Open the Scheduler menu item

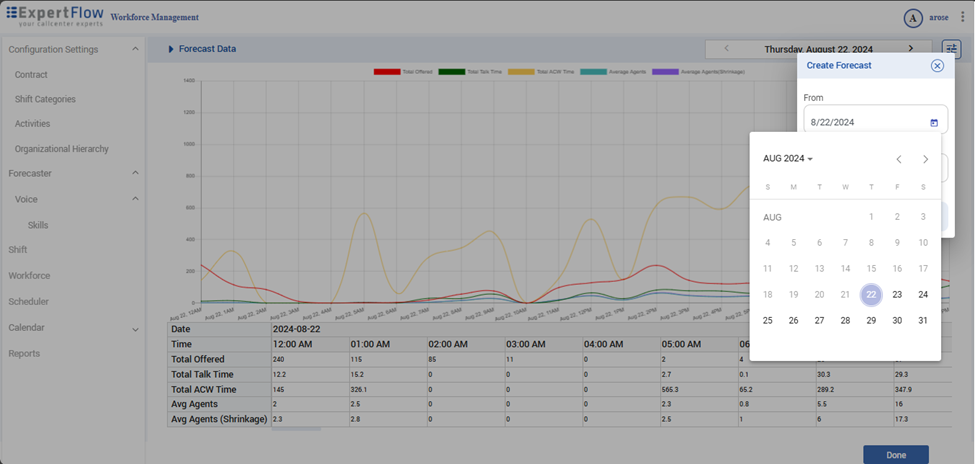coord(29,301)
